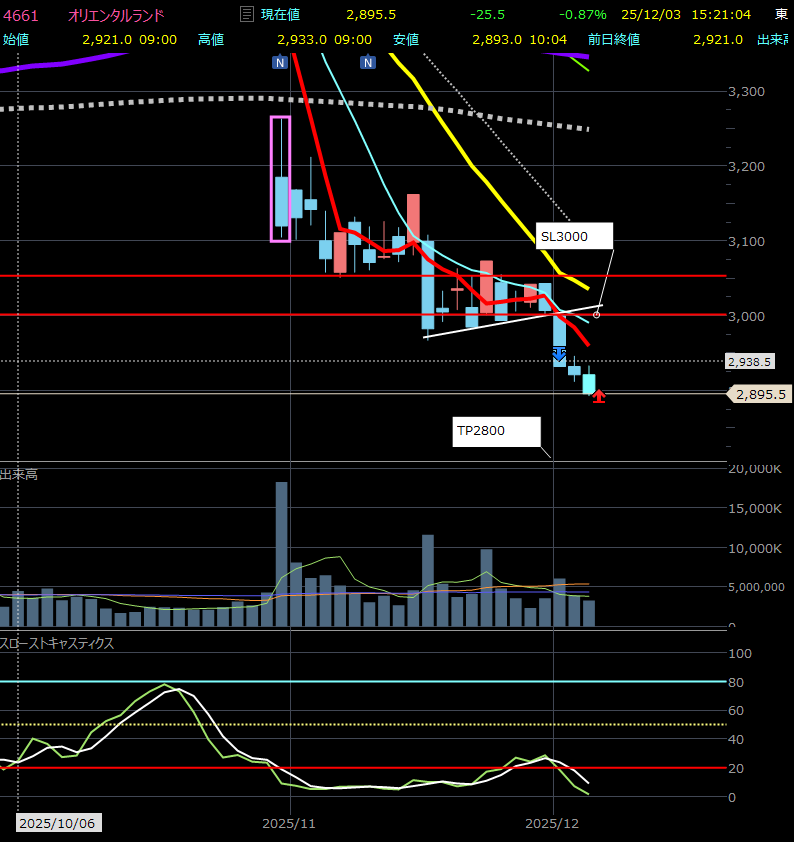Click the stock code 4661

[22, 15]
